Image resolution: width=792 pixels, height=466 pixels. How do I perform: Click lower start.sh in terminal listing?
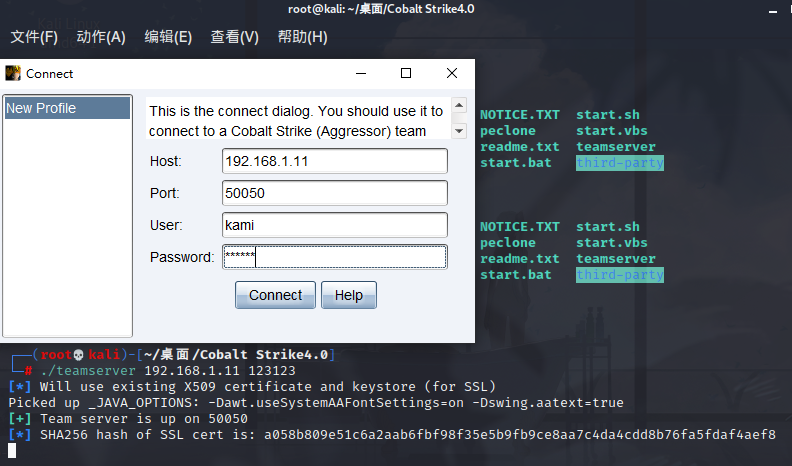[608, 227]
